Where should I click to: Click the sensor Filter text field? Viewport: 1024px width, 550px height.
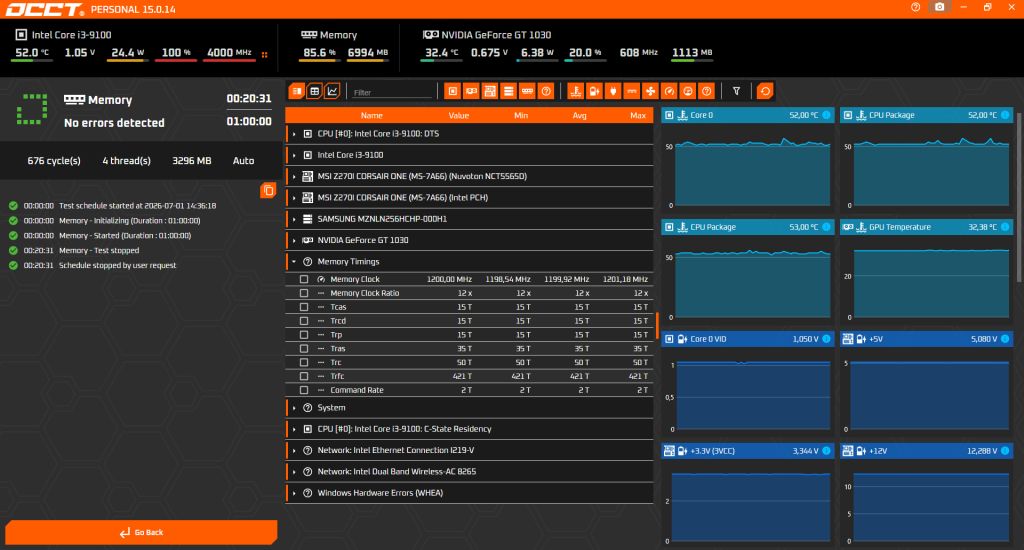392,92
